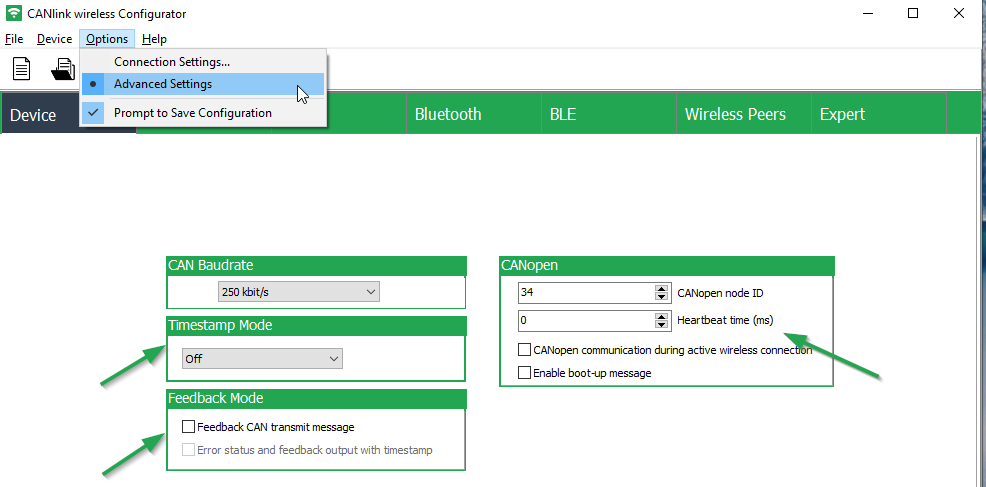Open the Expert tab
Viewport: 986px width, 487px height.
tap(842, 114)
